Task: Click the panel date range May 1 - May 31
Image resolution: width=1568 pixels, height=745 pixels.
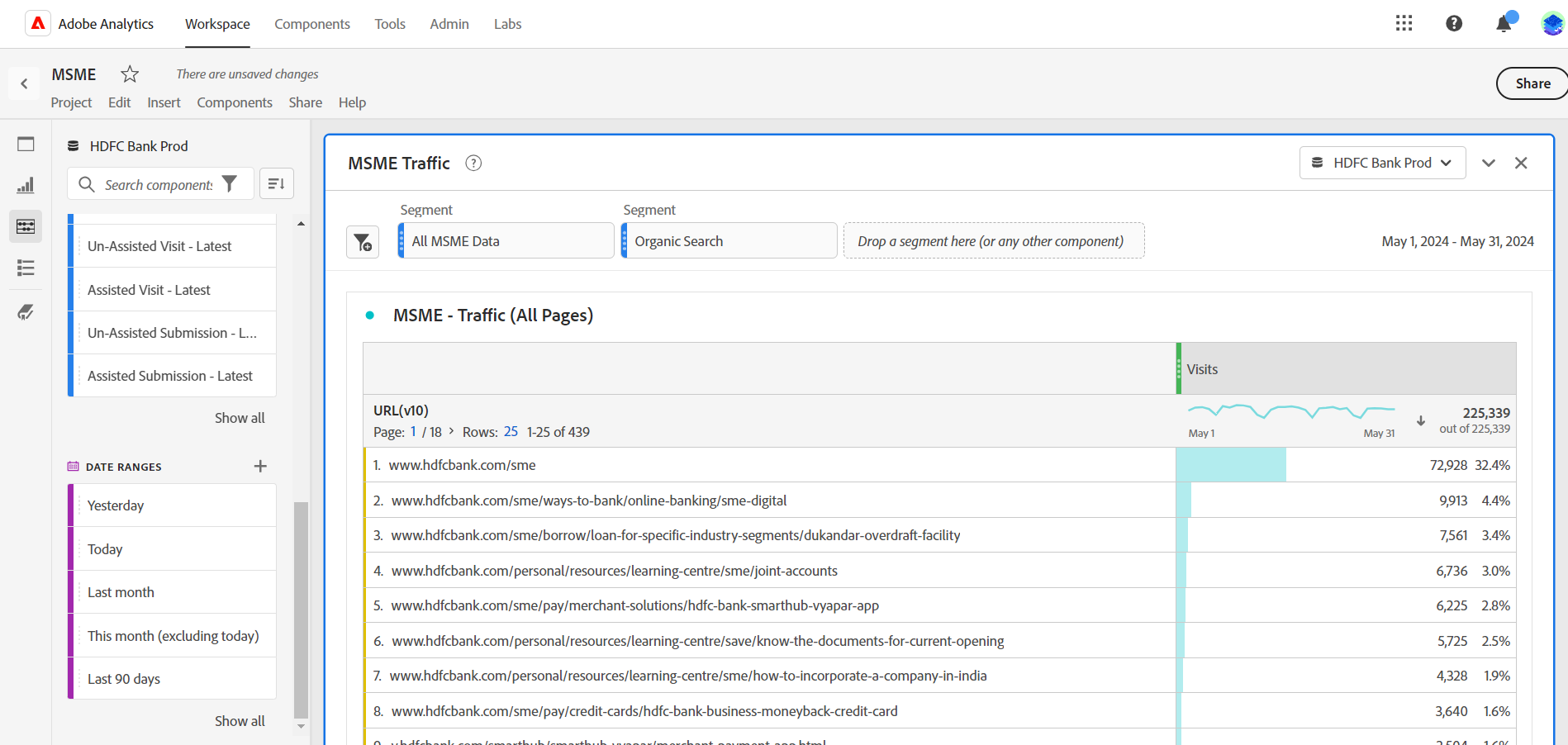Action: coord(1457,241)
